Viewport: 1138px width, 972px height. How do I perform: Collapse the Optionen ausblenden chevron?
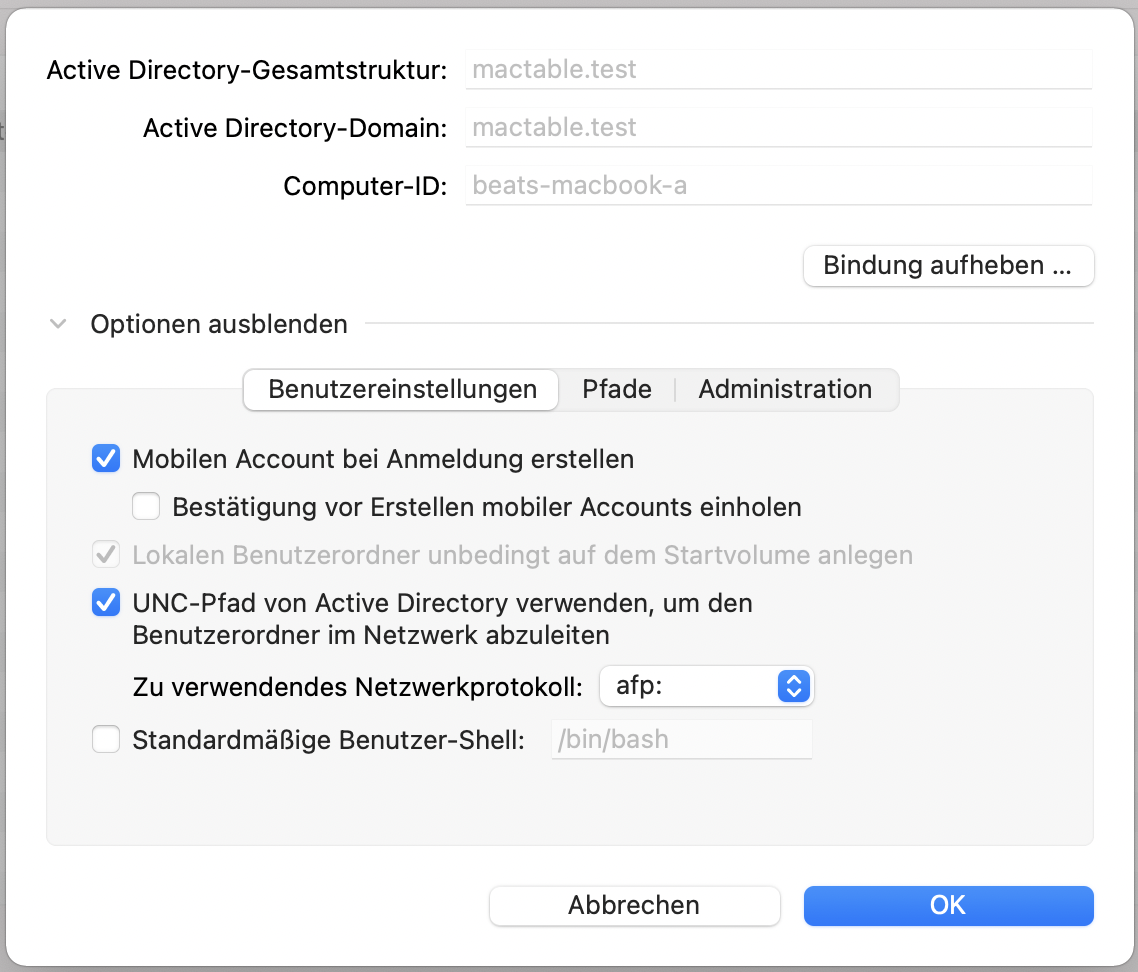point(59,324)
